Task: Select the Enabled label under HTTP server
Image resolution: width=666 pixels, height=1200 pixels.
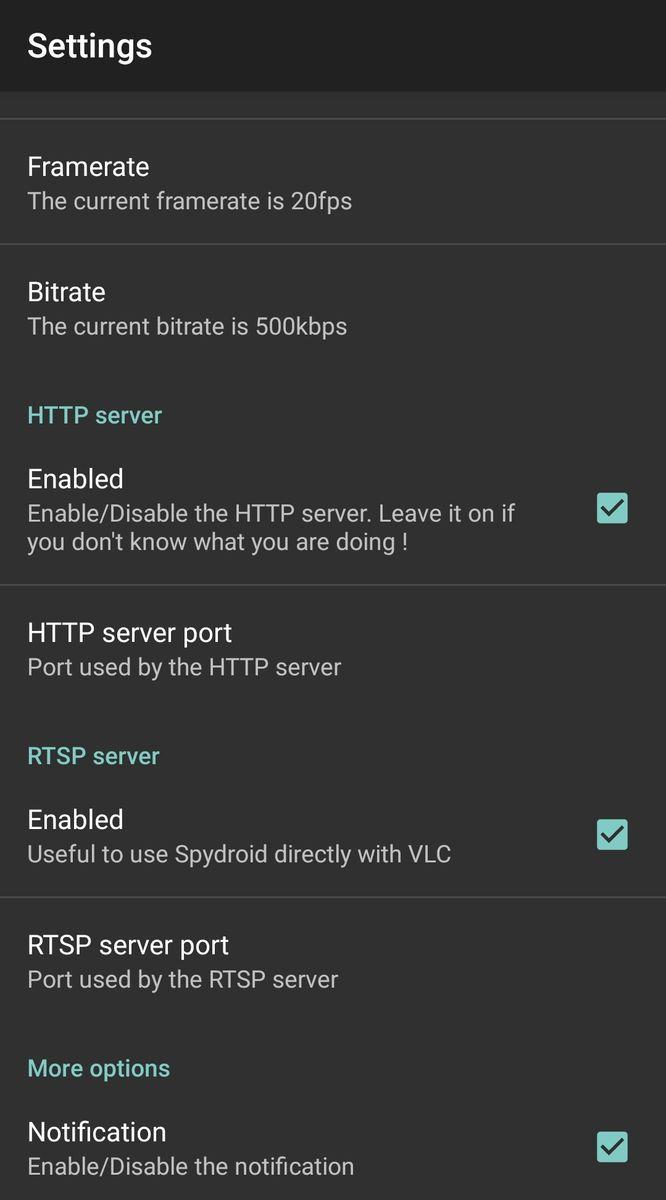Action: coord(76,479)
